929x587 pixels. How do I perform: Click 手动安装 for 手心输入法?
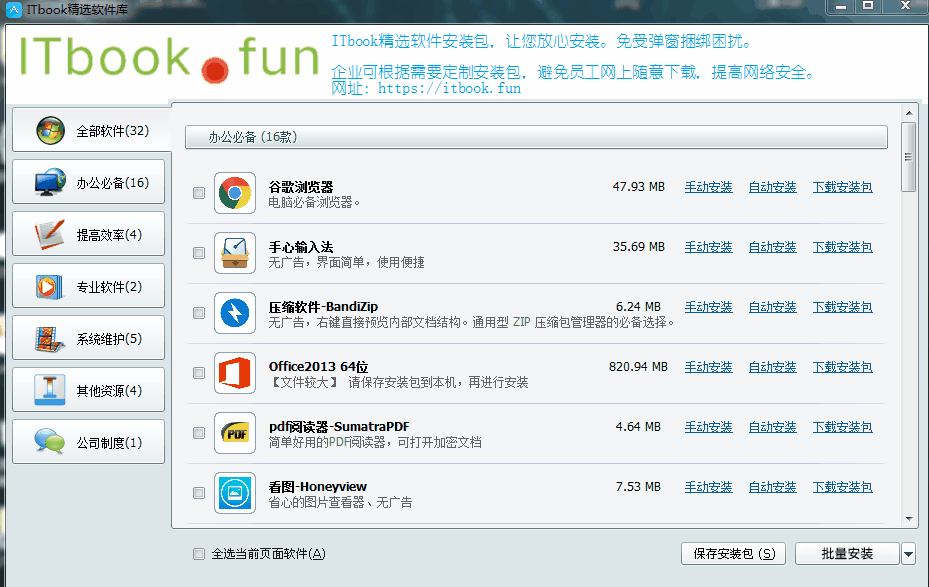point(709,247)
